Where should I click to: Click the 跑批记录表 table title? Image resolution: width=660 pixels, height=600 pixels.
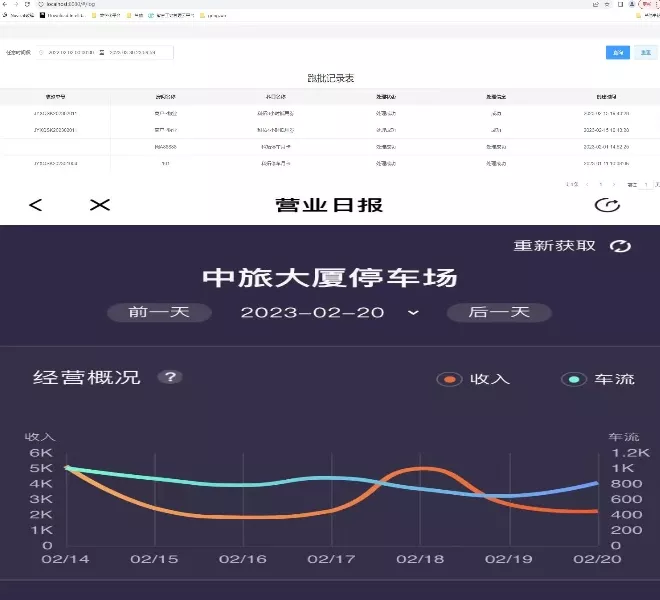coord(330,78)
